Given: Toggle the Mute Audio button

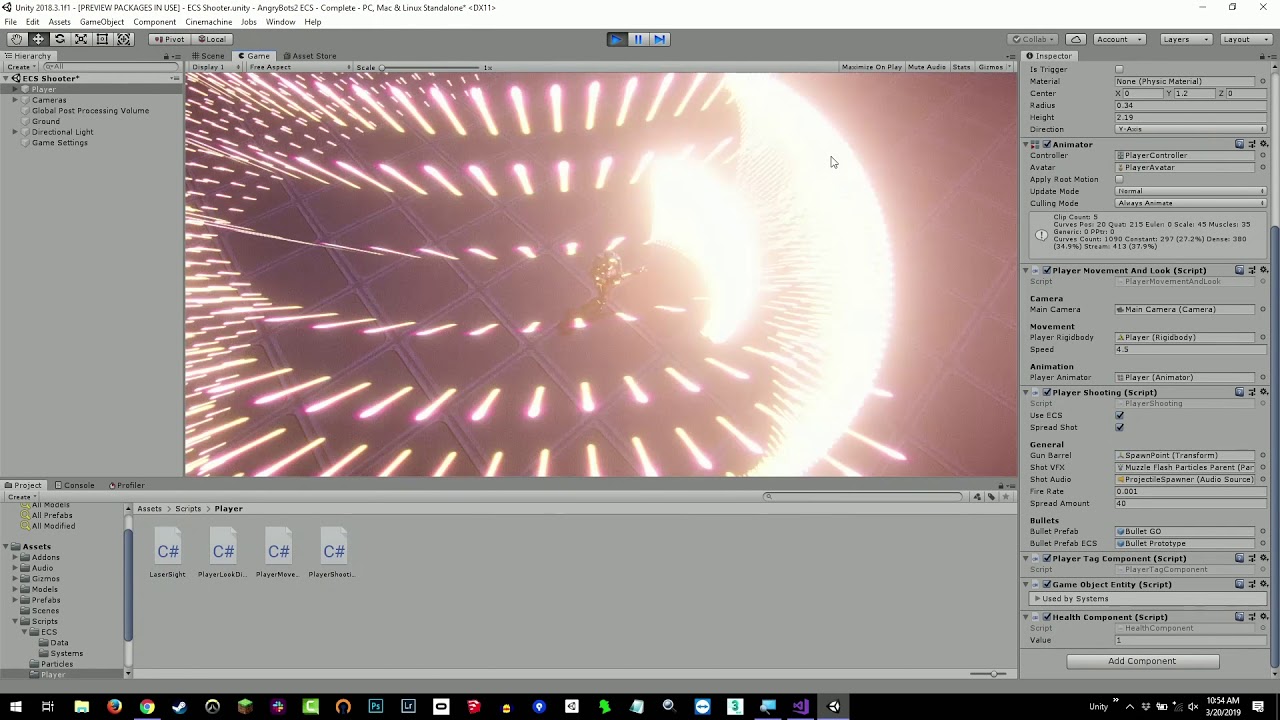Looking at the screenshot, I should (x=927, y=67).
